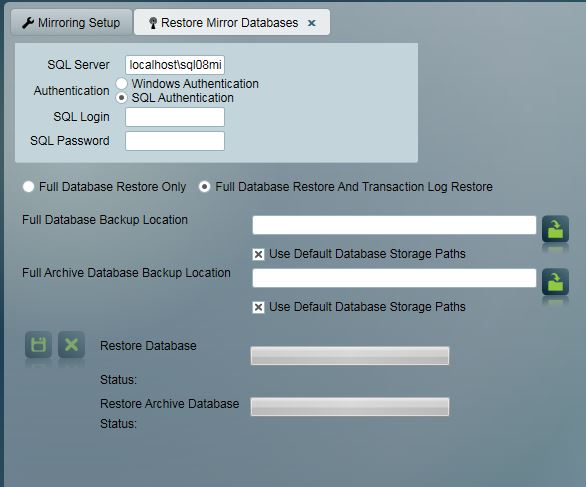The width and height of the screenshot is (586, 487).
Task: Click the keyhole icon on Restore Mirror Databases tab
Action: 152,23
